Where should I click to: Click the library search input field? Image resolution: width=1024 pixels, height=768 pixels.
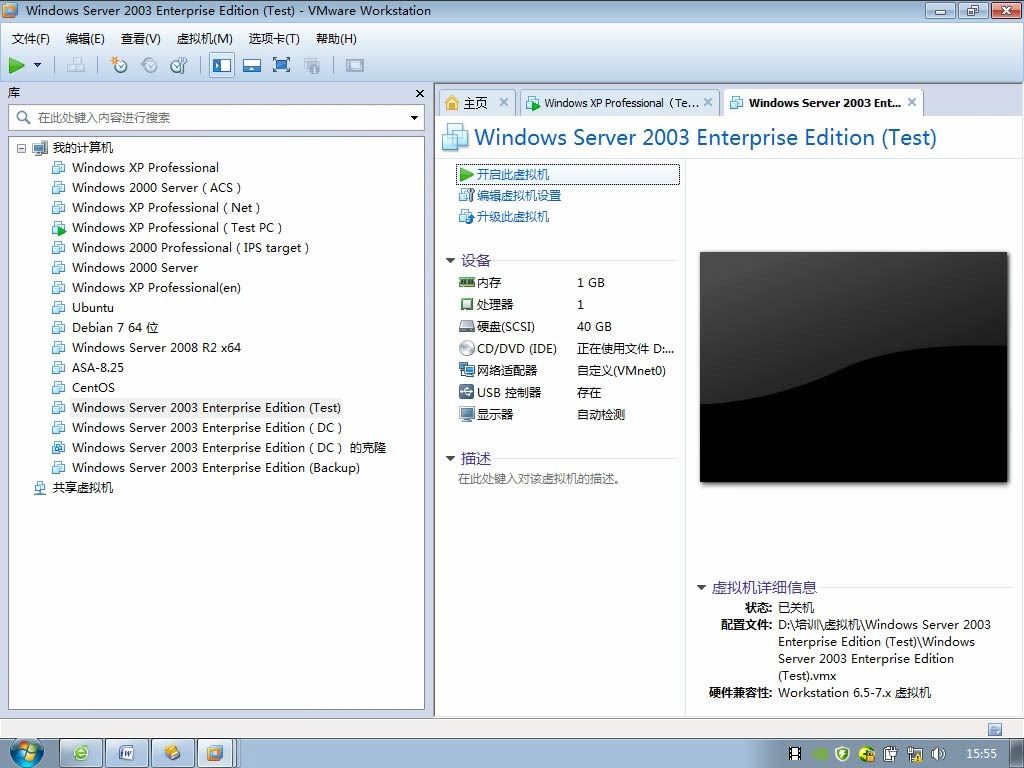pyautogui.click(x=216, y=118)
